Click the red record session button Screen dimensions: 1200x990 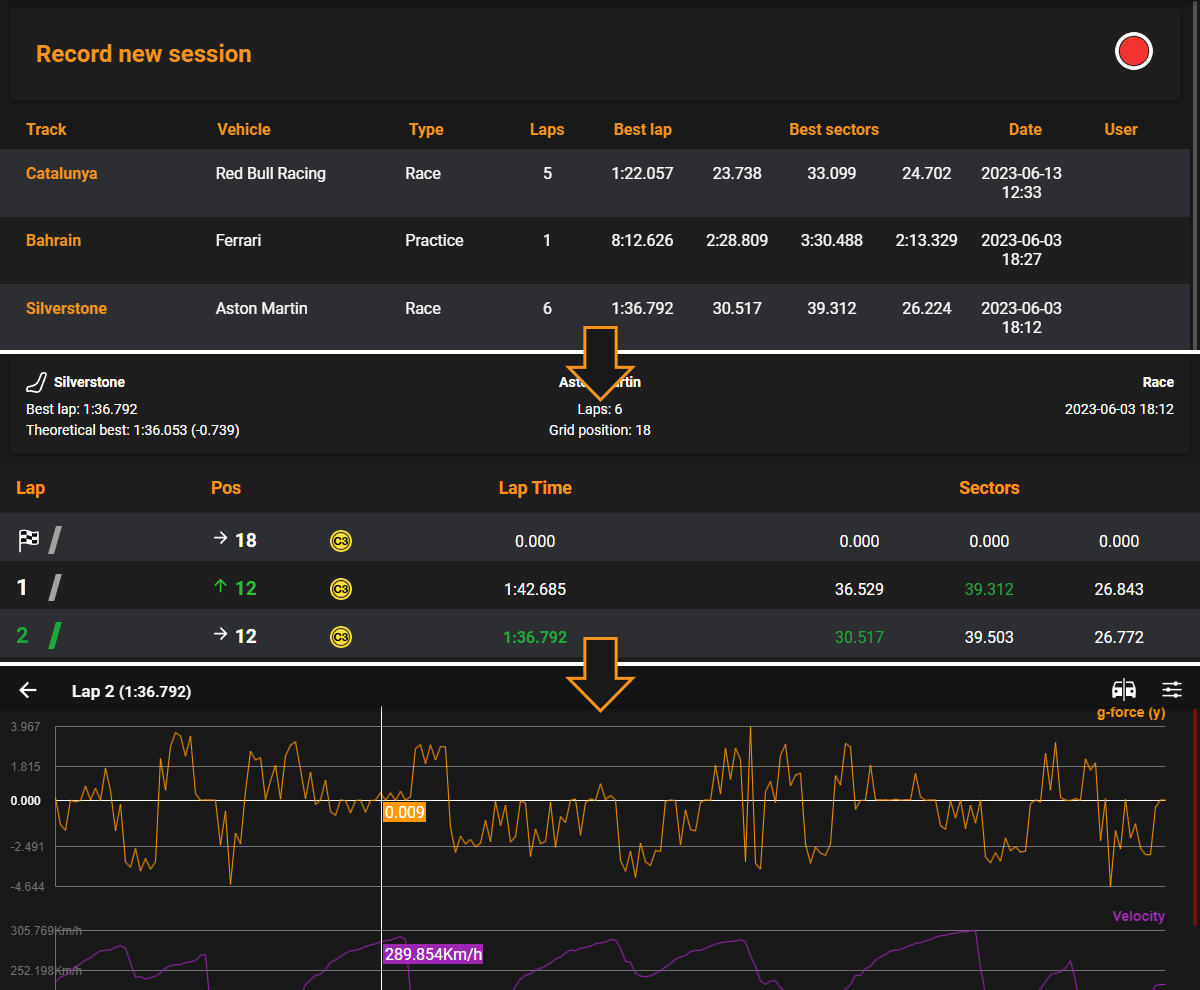coord(1133,50)
